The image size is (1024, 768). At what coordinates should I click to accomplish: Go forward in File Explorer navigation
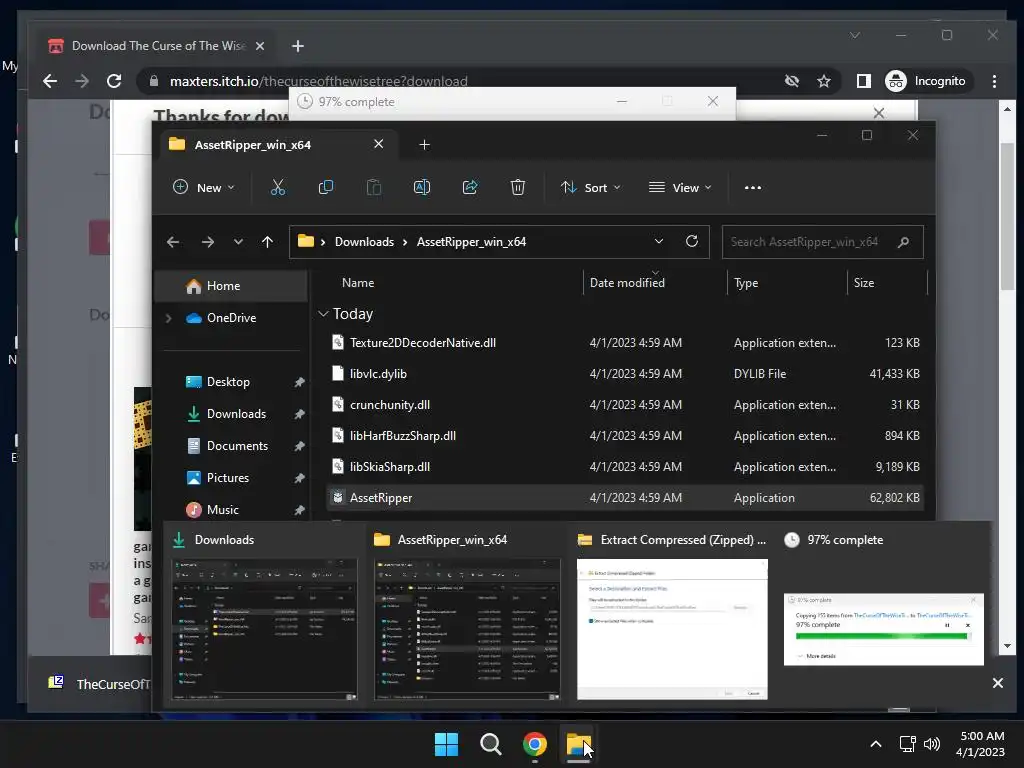click(208, 242)
